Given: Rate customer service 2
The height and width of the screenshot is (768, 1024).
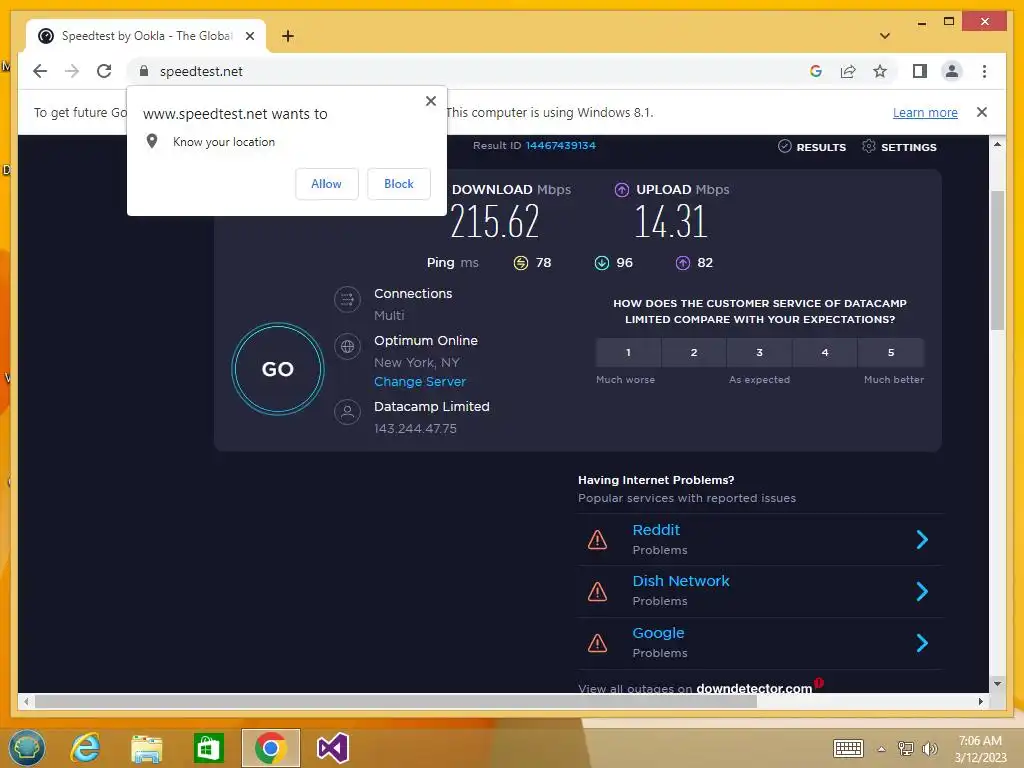Looking at the screenshot, I should click(694, 353).
